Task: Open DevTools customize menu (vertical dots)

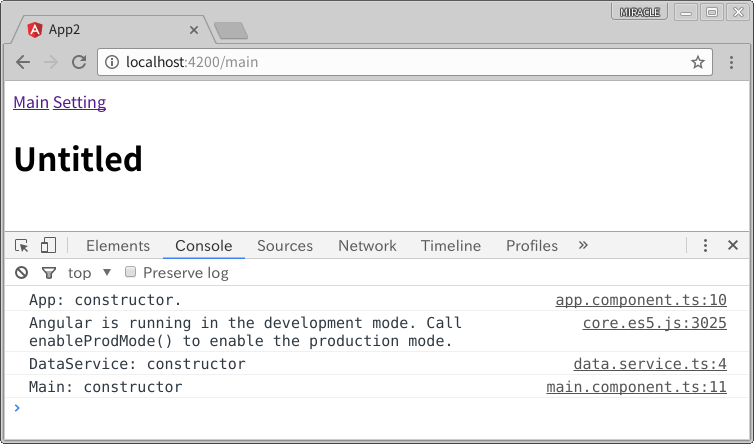Action: pyautogui.click(x=705, y=246)
